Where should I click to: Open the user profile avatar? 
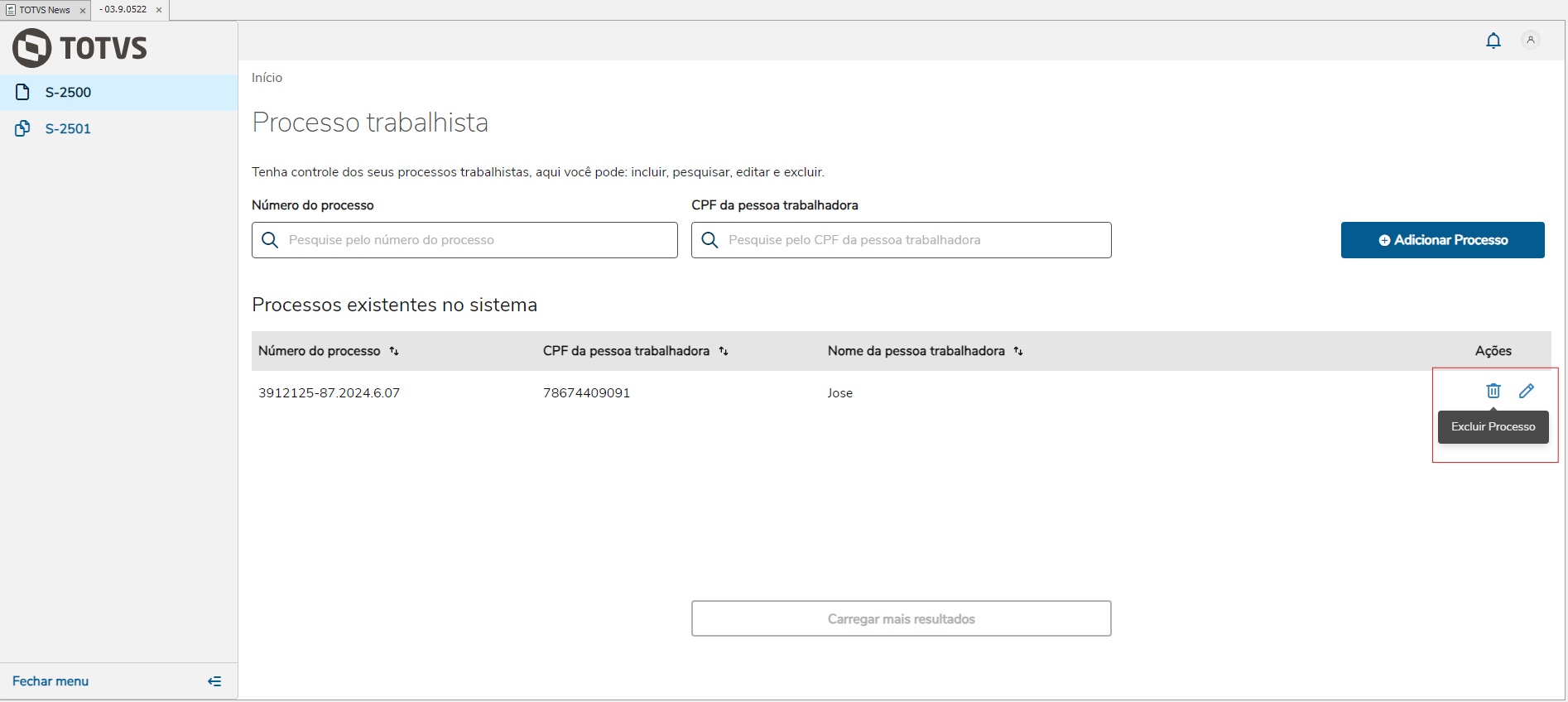coord(1531,40)
